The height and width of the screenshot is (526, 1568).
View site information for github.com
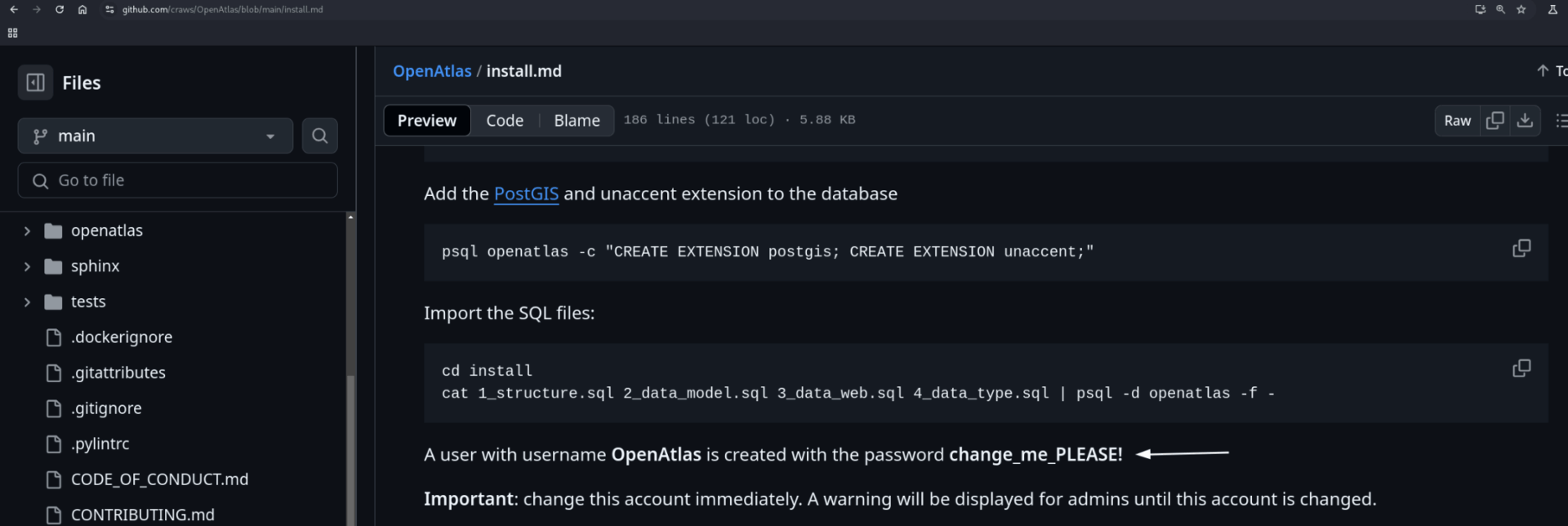click(x=110, y=10)
